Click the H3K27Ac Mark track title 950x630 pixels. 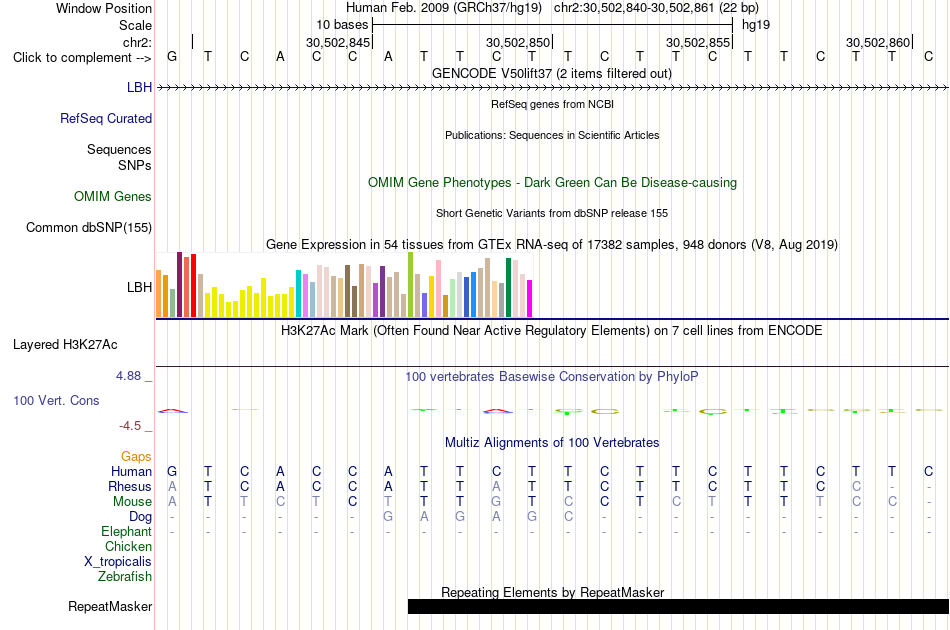(552, 331)
